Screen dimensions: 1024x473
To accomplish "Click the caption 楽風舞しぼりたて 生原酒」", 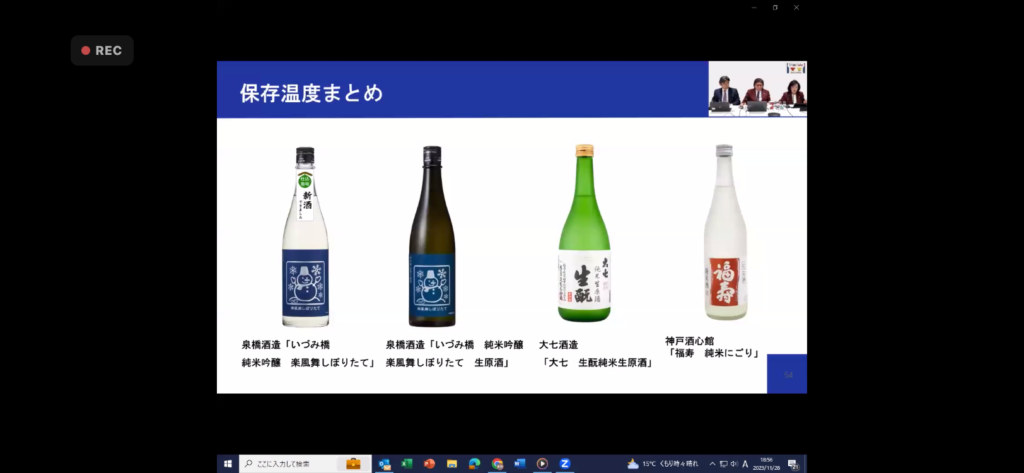I will point(448,363).
